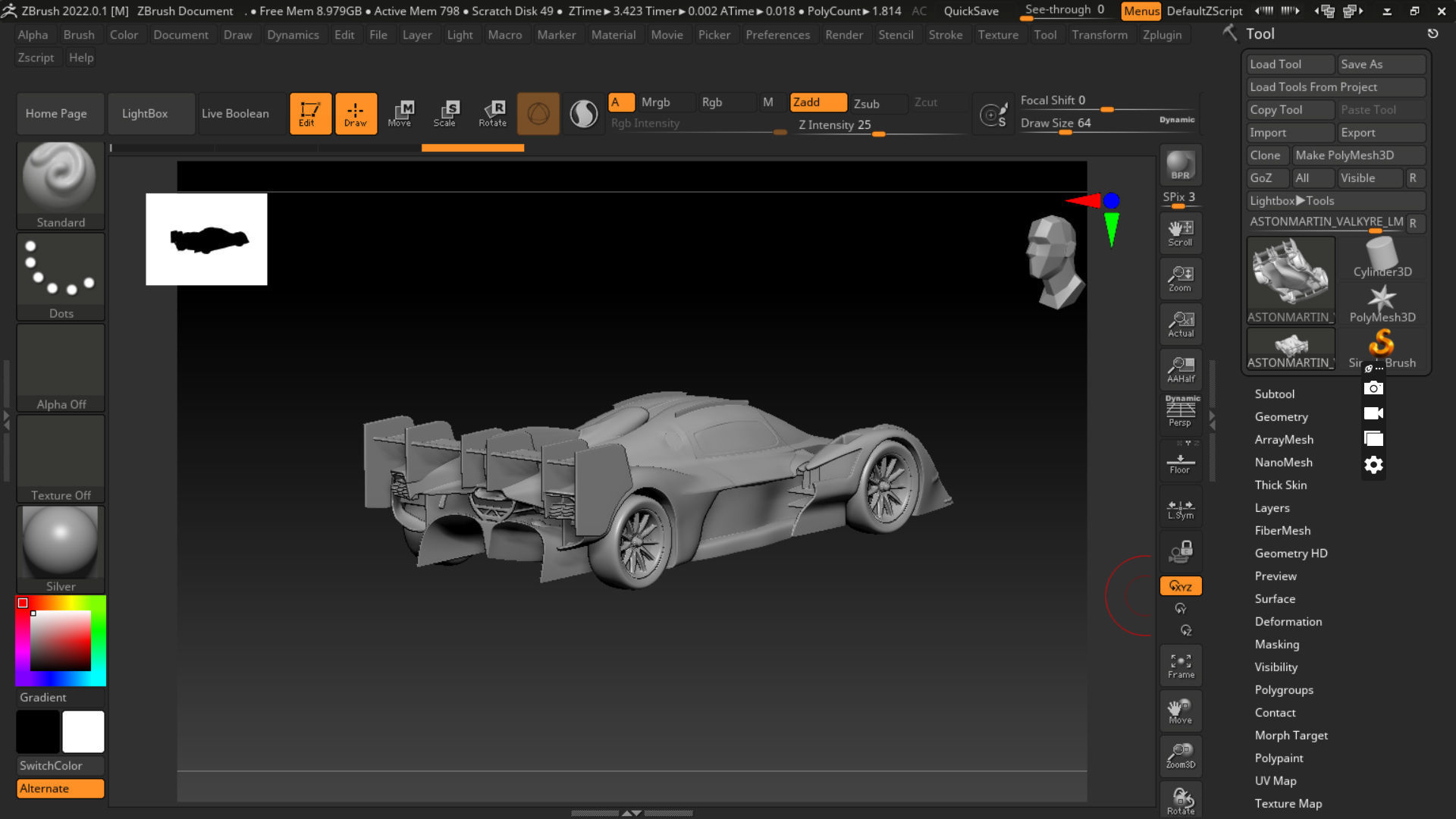Open the Transform menu
The height and width of the screenshot is (819, 1456).
point(1100,35)
